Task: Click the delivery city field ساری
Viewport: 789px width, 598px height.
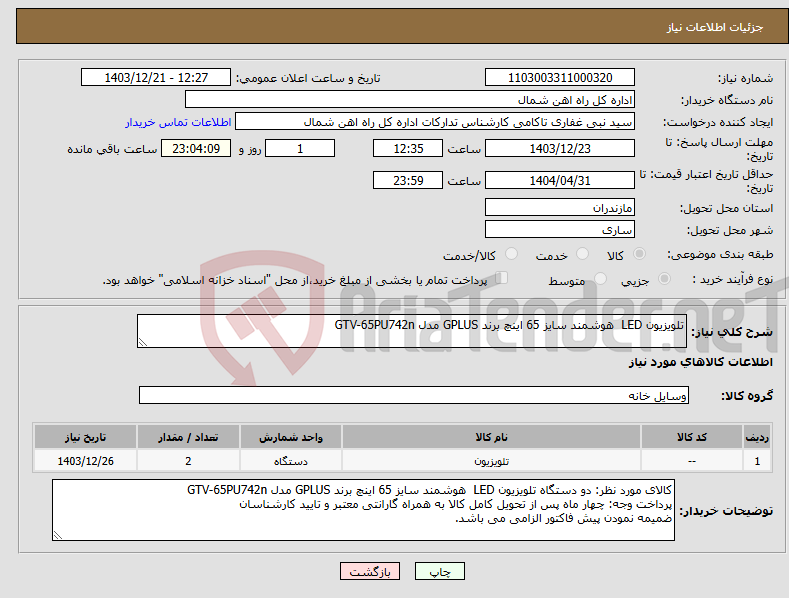Action: pos(560,230)
